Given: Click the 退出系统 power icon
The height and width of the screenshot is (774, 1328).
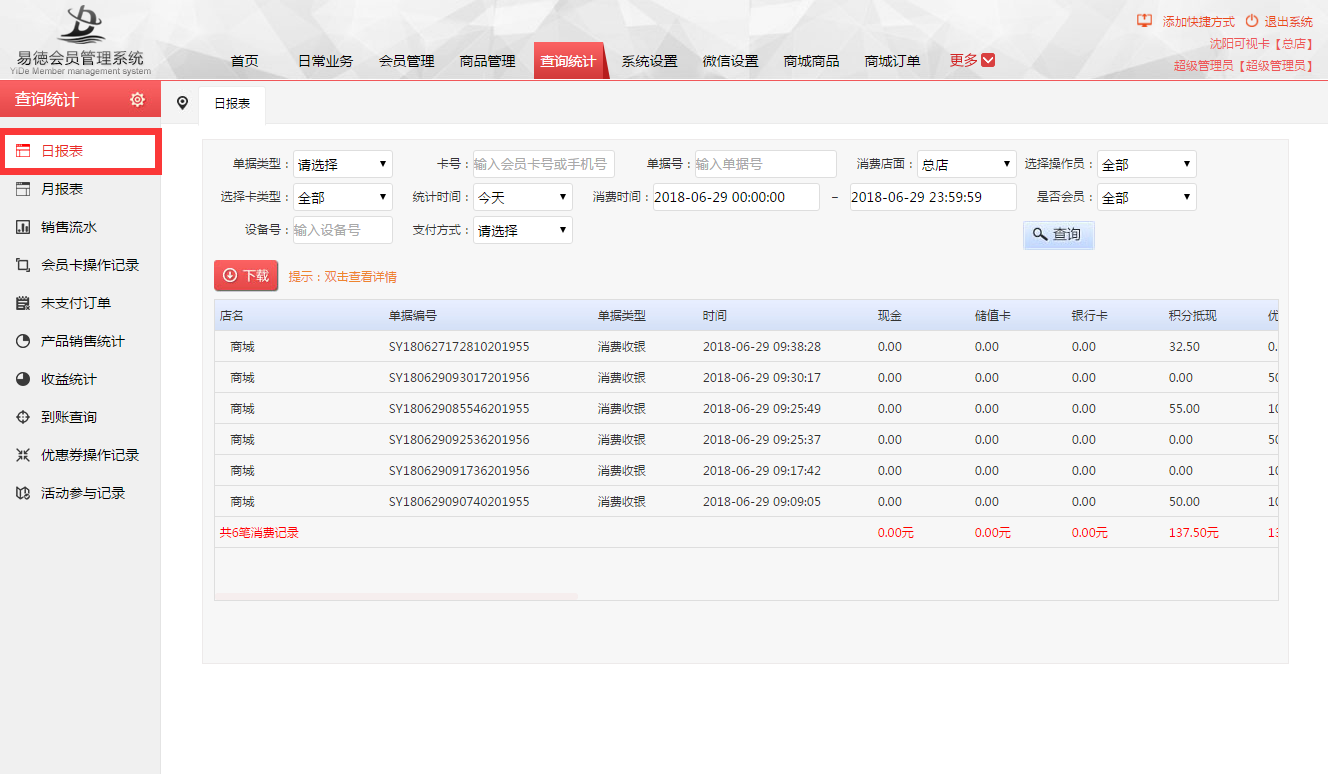Looking at the screenshot, I should point(1252,21).
